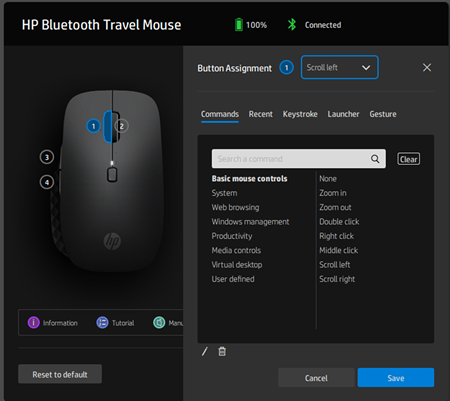Select the System category
Viewport: 450px width, 401px height.
(224, 193)
